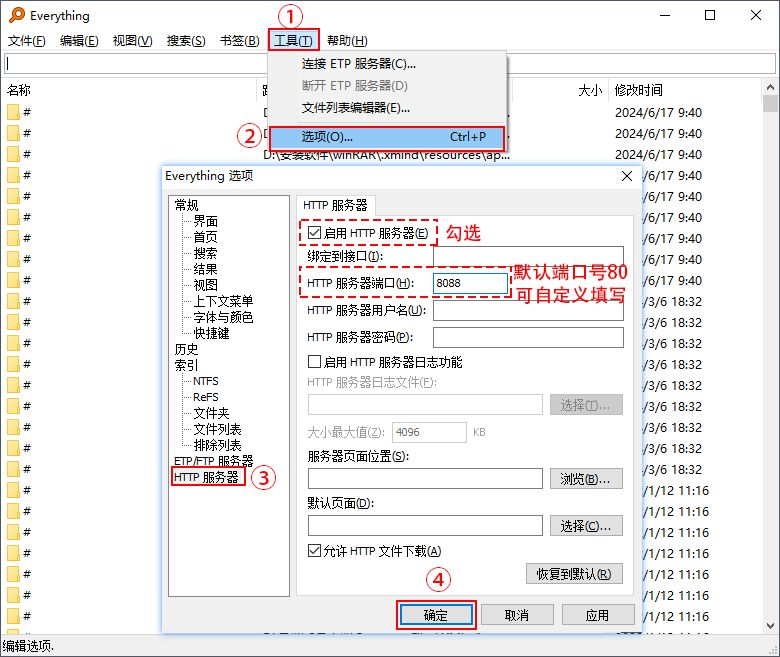Open the 工具(T) menu
Image resolution: width=780 pixels, height=657 pixels.
pos(293,41)
